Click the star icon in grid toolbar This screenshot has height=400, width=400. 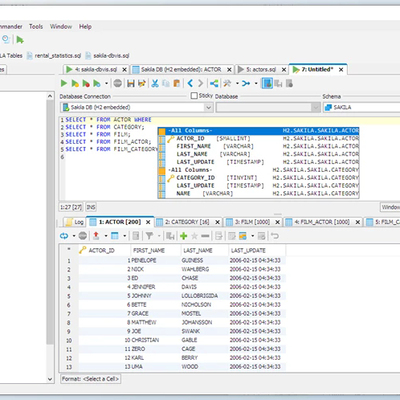(194, 236)
